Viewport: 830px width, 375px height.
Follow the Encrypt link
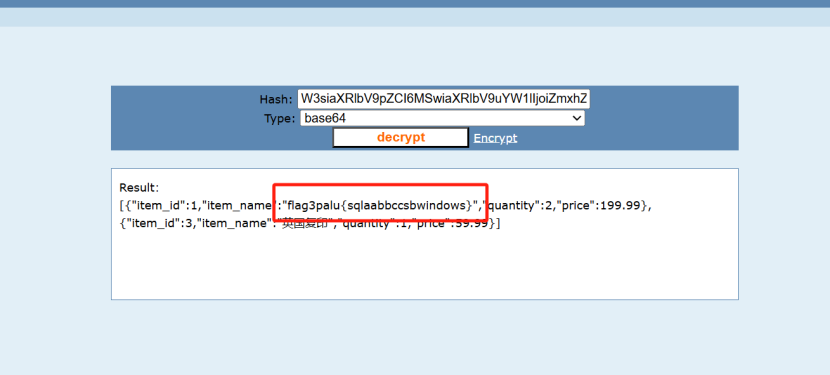pyautogui.click(x=495, y=138)
